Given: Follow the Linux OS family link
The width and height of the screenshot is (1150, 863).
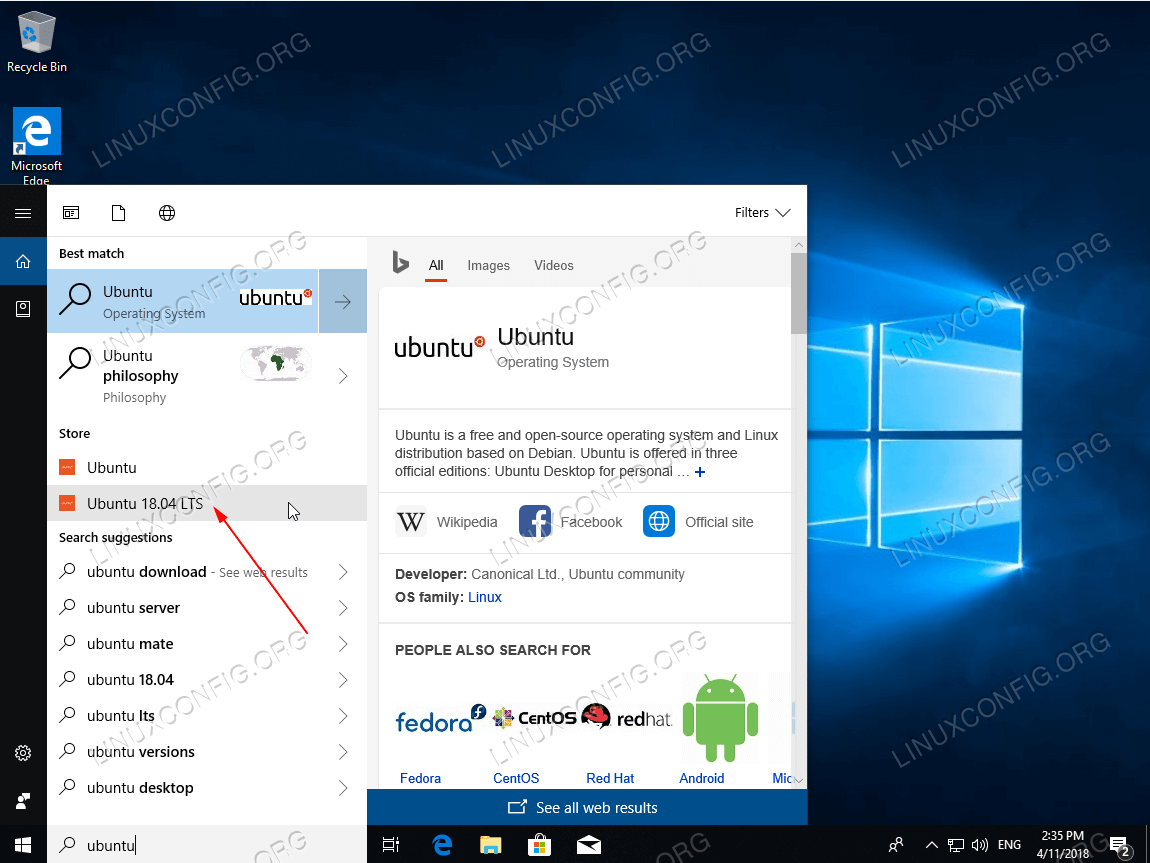Looking at the screenshot, I should pyautogui.click(x=485, y=597).
